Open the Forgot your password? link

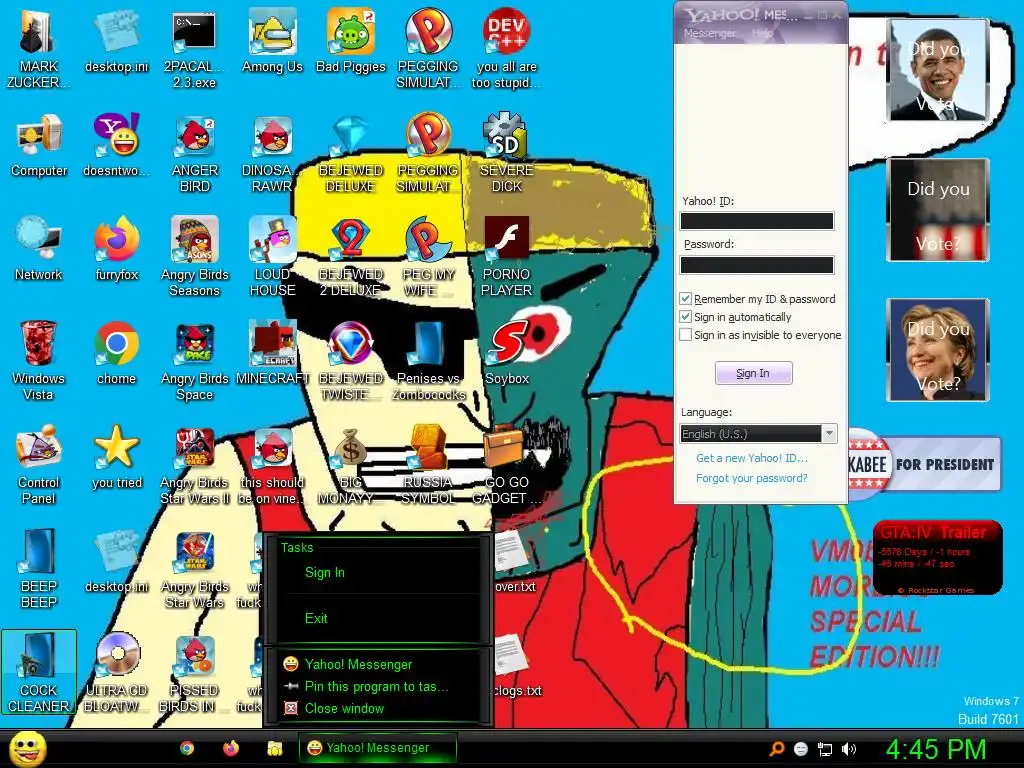point(752,478)
